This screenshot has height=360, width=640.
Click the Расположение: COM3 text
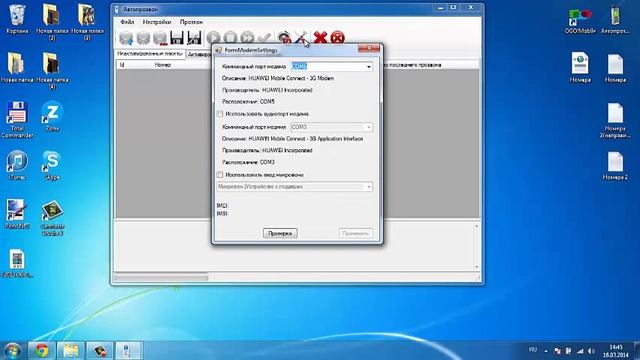(x=248, y=162)
